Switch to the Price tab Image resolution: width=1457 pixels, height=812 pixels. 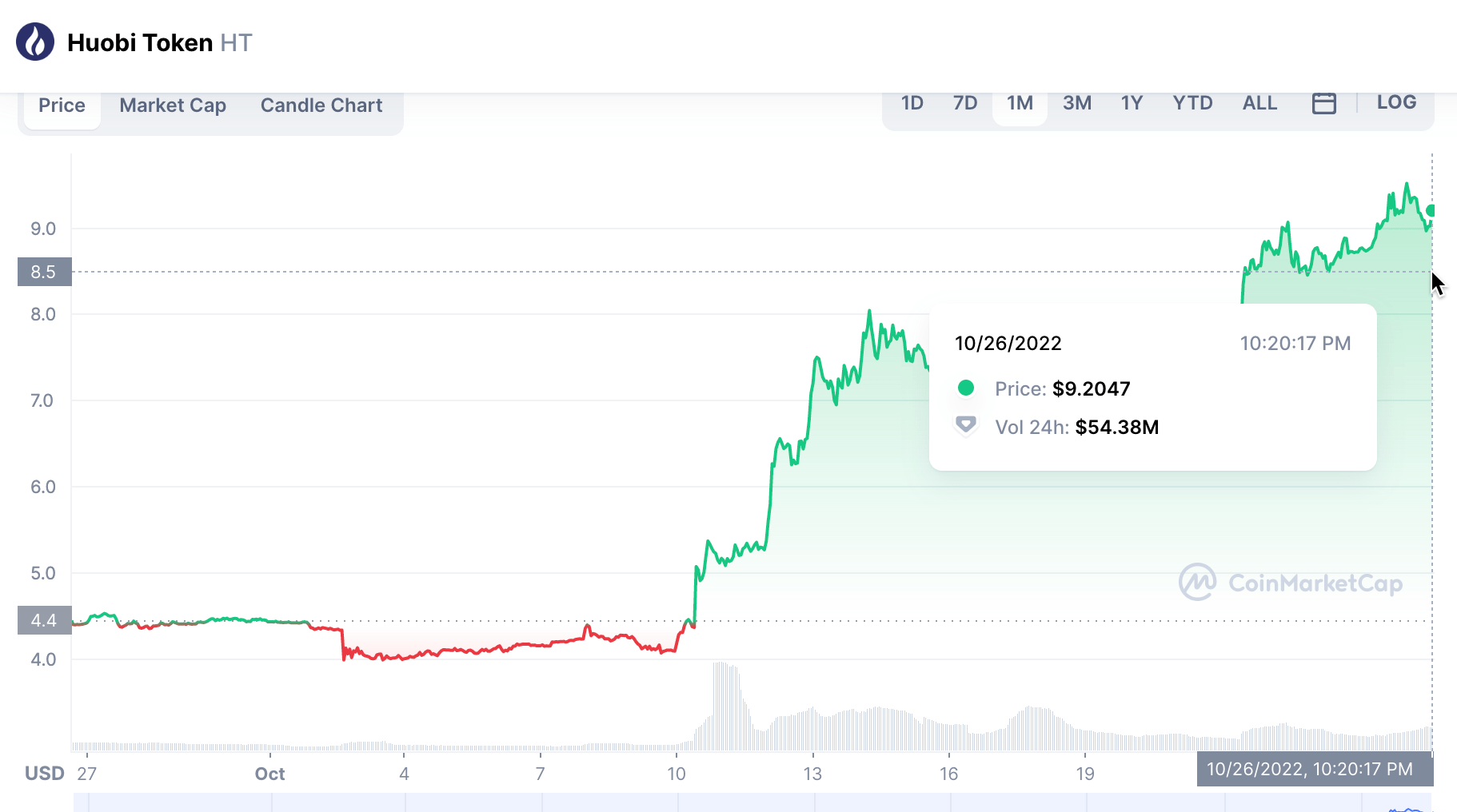click(62, 105)
